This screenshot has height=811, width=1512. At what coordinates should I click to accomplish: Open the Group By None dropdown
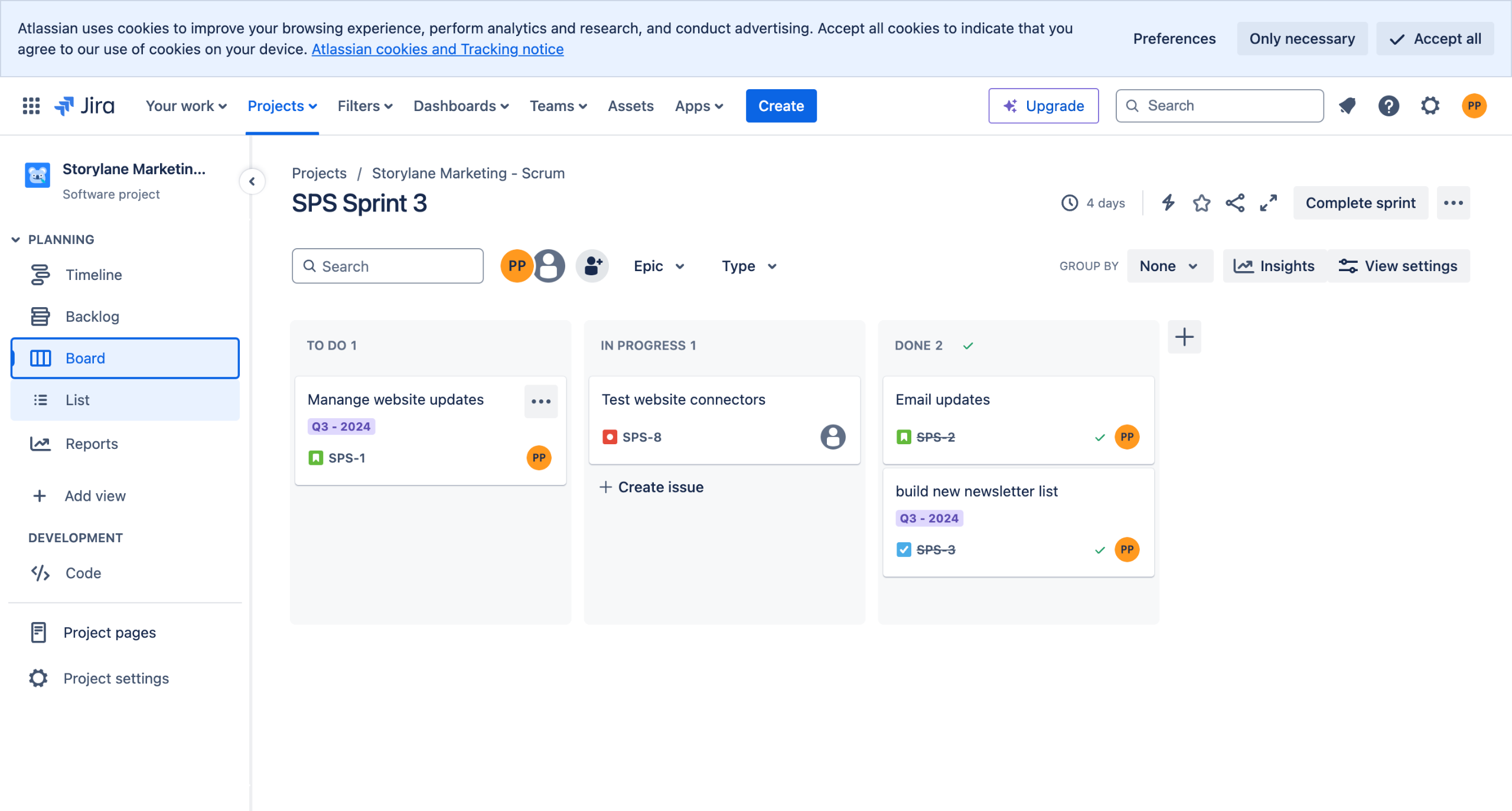1169,266
